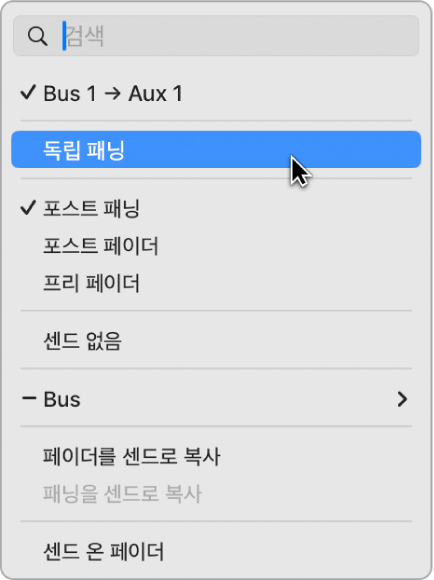
Task: Focus the 검색 search field
Action: (x=216, y=36)
